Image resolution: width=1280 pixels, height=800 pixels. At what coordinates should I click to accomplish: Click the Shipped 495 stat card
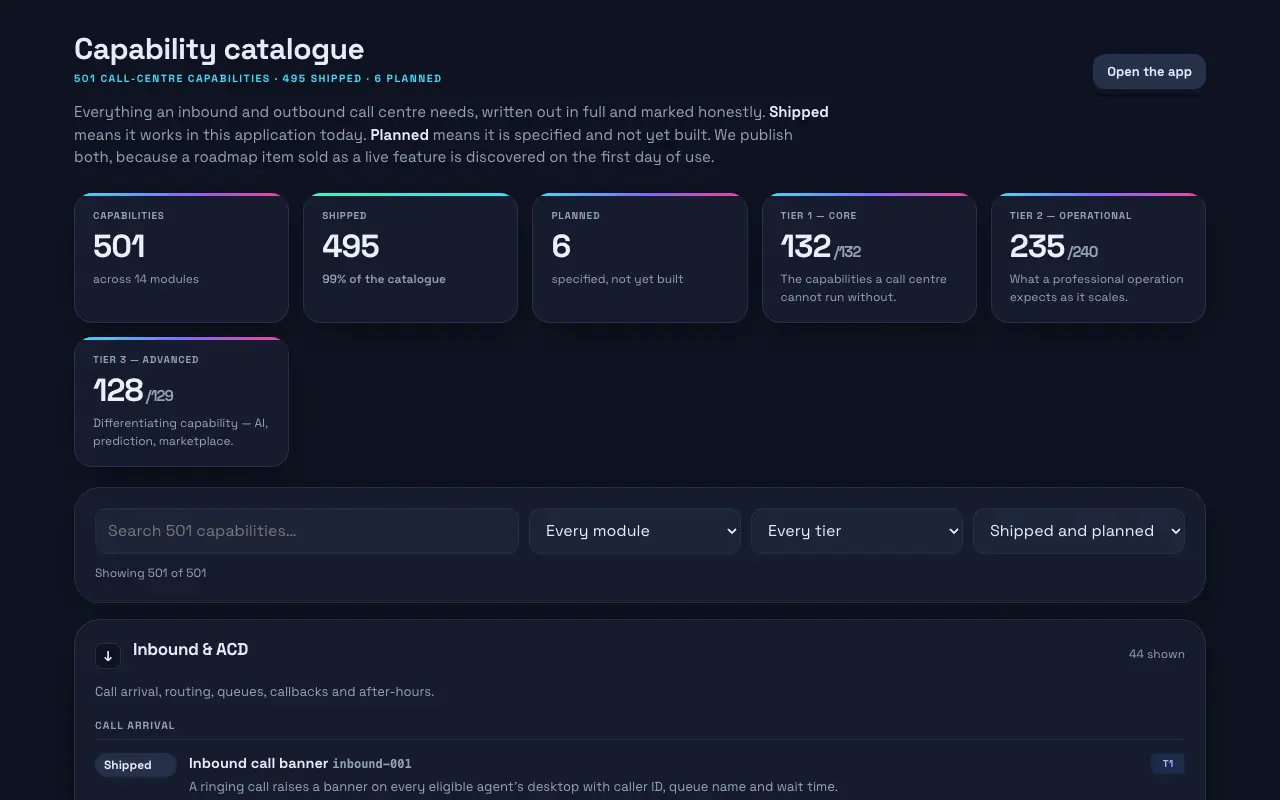(x=410, y=258)
